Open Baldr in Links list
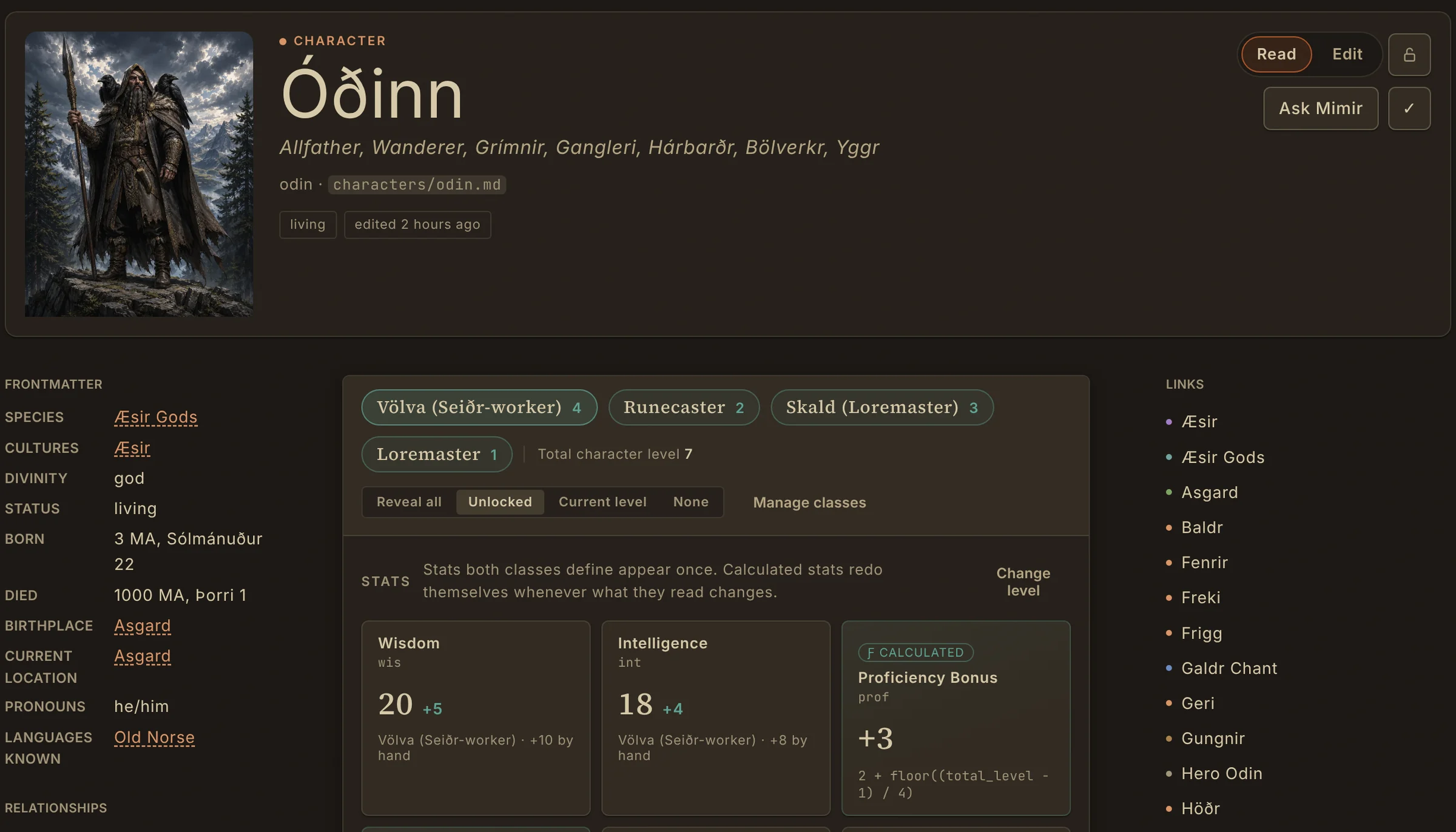Screen dimensions: 1456x832 (x=1202, y=528)
